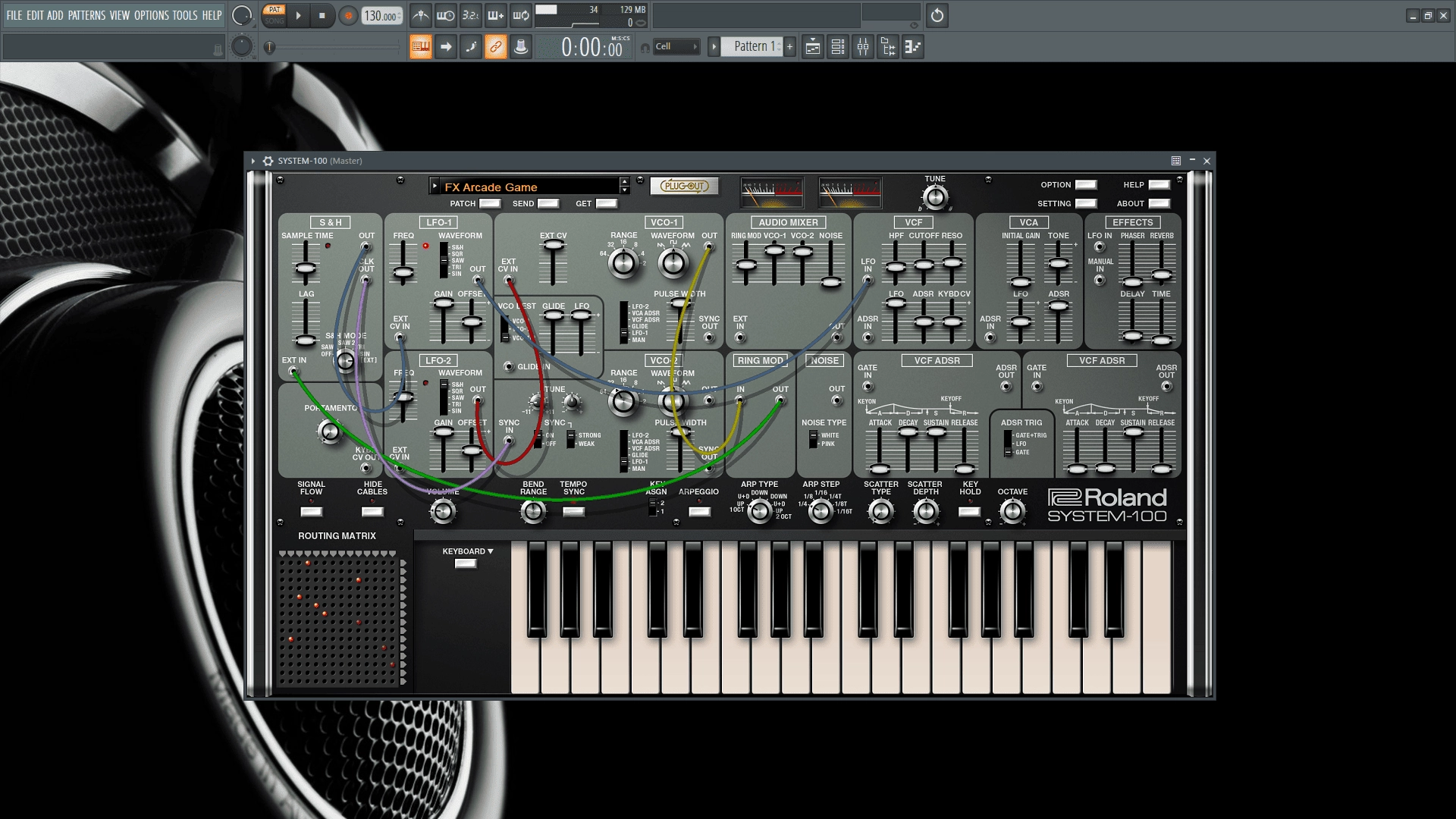Image resolution: width=1456 pixels, height=819 pixels.
Task: Click the VOLUME knob
Action: click(443, 512)
